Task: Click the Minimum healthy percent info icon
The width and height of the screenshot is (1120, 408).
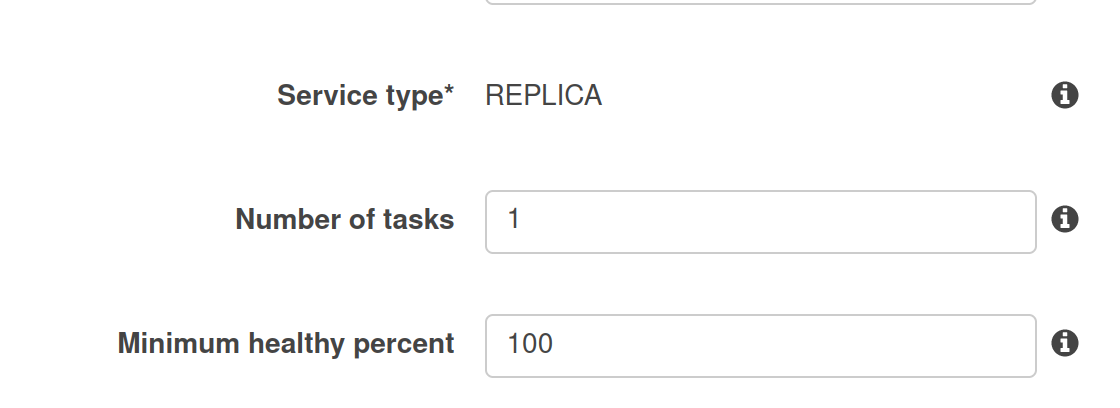Action: click(1064, 343)
